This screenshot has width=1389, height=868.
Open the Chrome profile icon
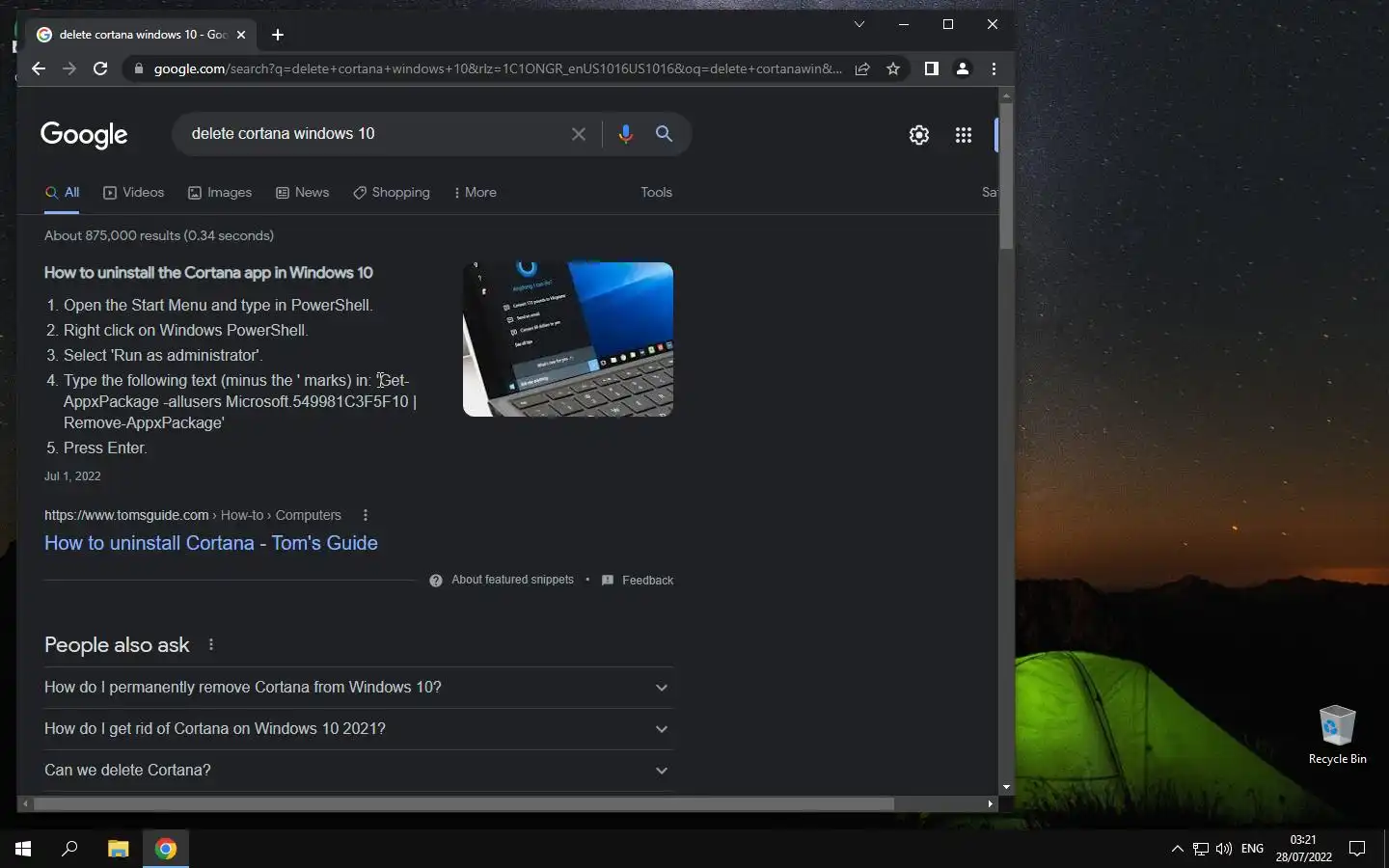point(963,68)
